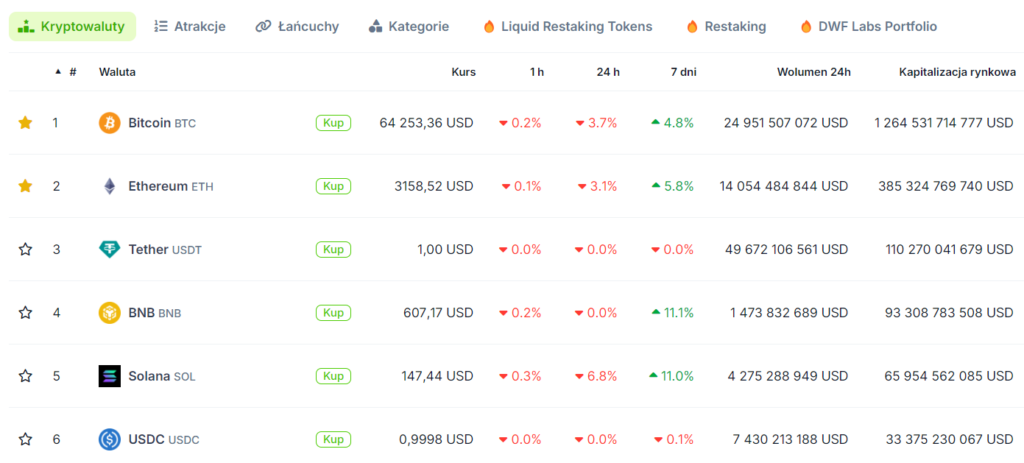Unstar Ethereum in the watchlist column

pyautogui.click(x=25, y=186)
